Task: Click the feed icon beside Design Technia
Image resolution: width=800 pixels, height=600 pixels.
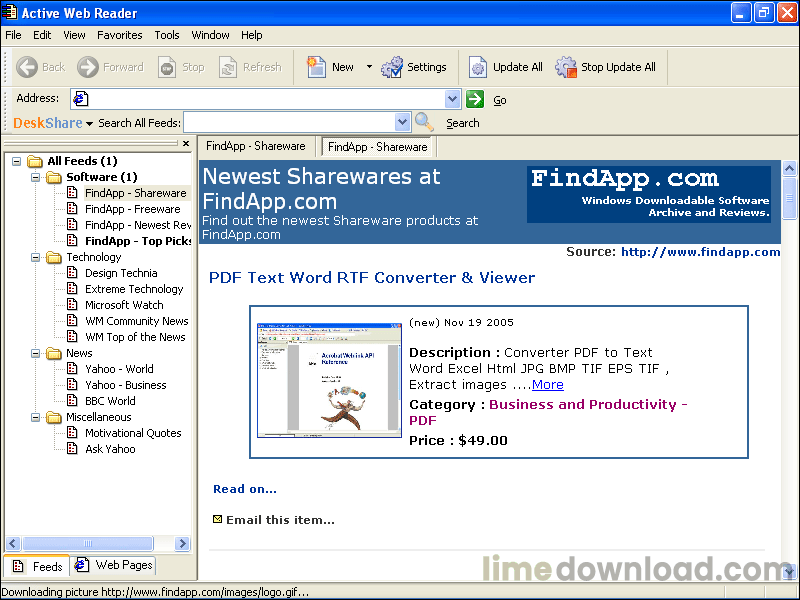Action: 72,273
